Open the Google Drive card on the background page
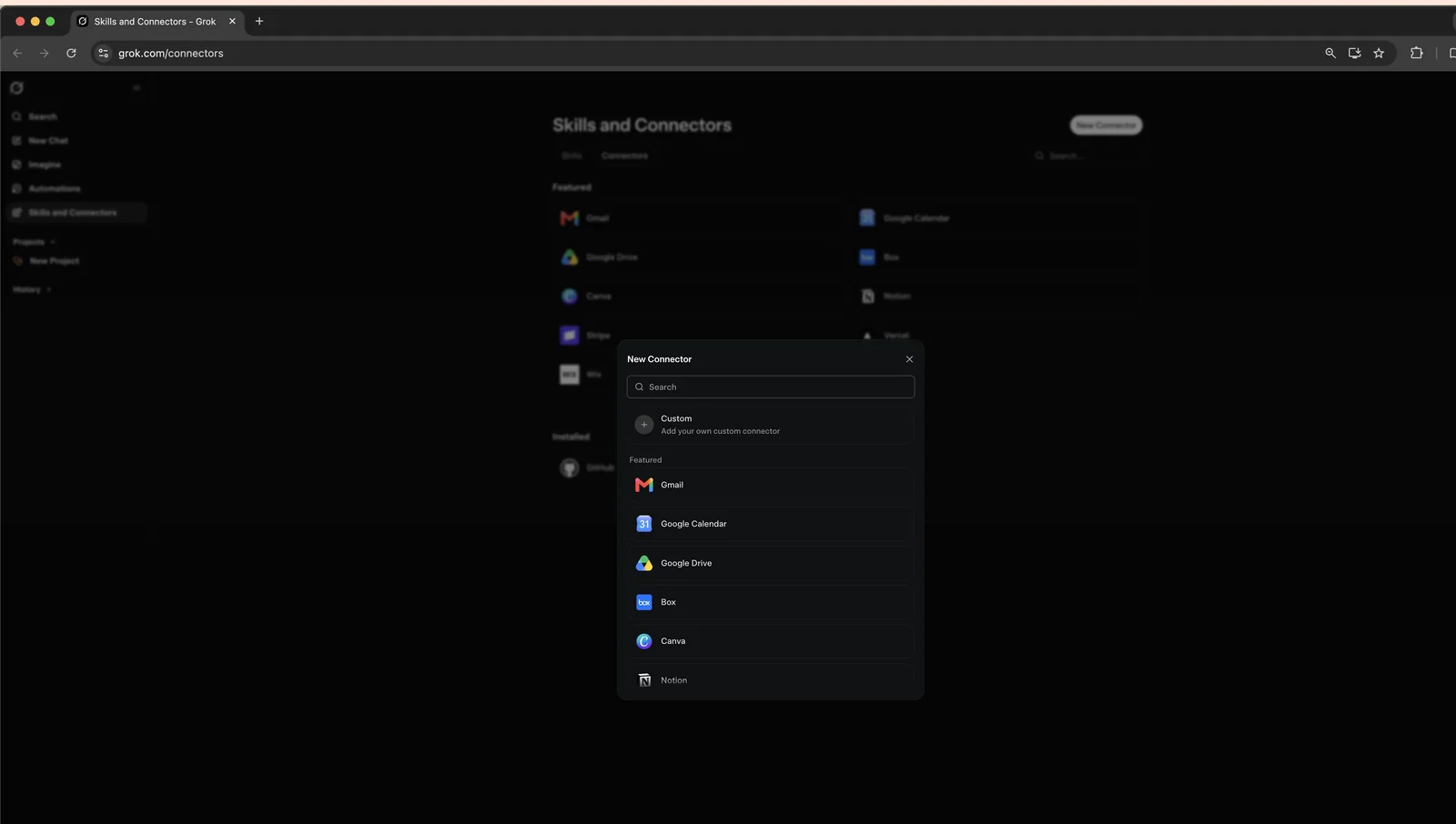This screenshot has height=824, width=1456. 698,257
